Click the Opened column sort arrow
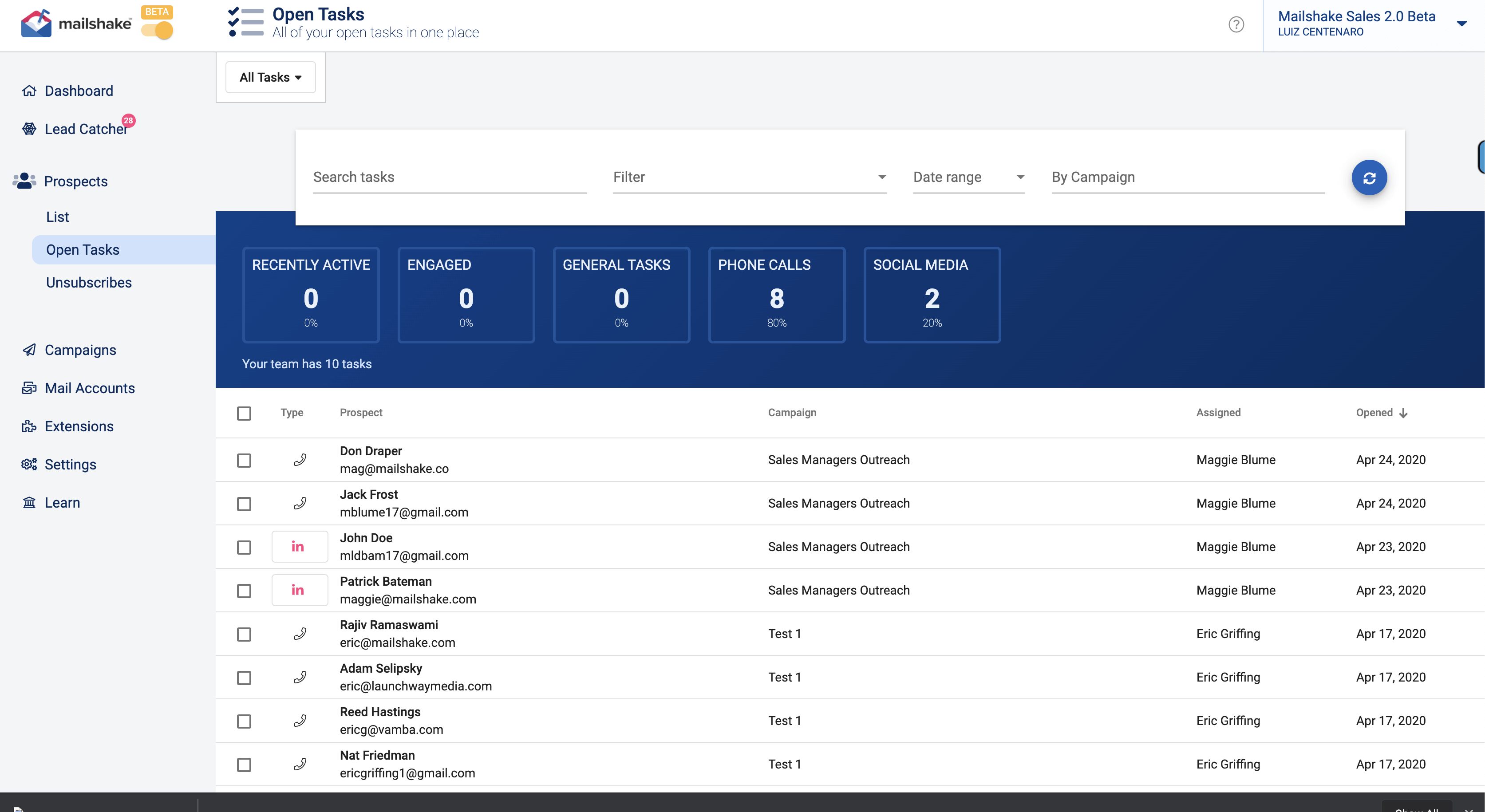This screenshot has width=1485, height=812. point(1404,413)
